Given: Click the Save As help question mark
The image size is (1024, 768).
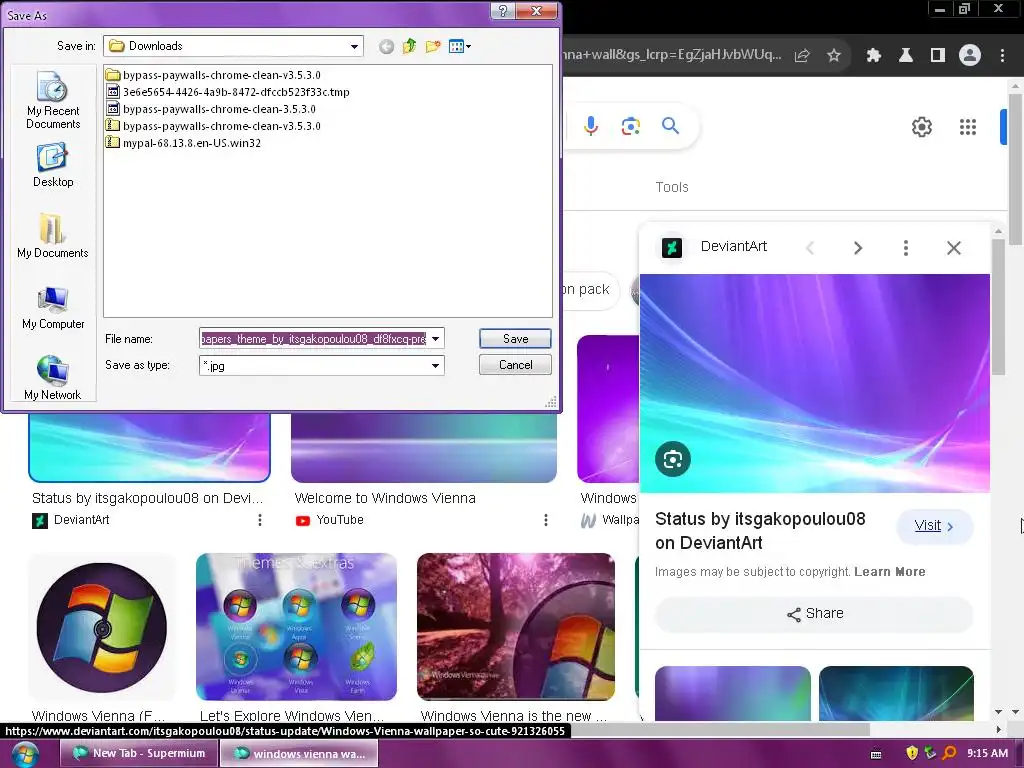Looking at the screenshot, I should [502, 11].
